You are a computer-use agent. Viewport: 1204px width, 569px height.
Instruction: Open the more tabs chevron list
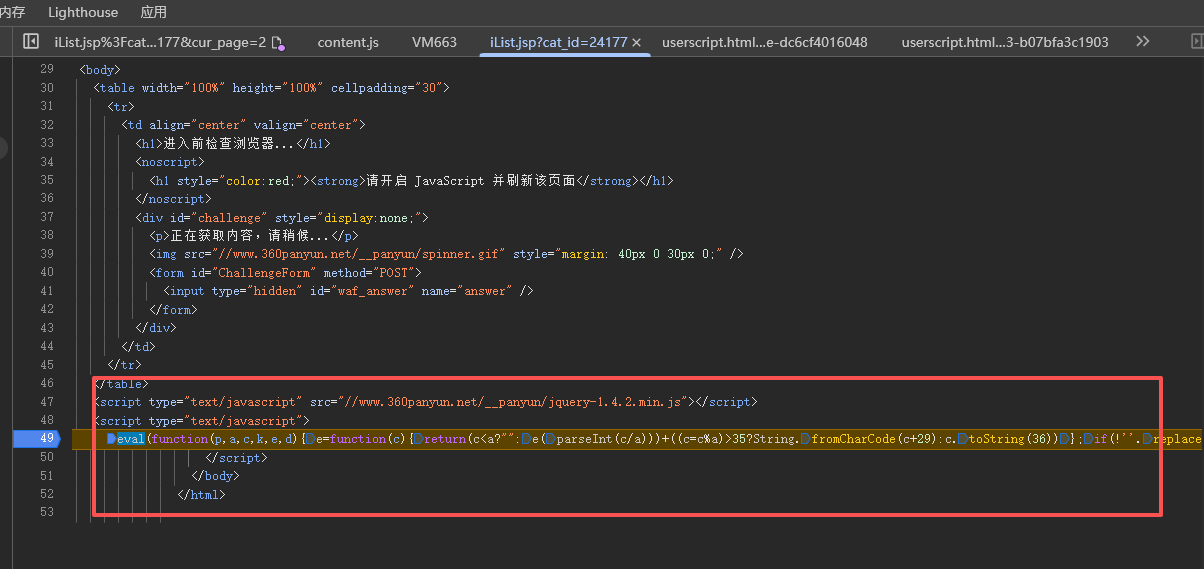(1143, 42)
